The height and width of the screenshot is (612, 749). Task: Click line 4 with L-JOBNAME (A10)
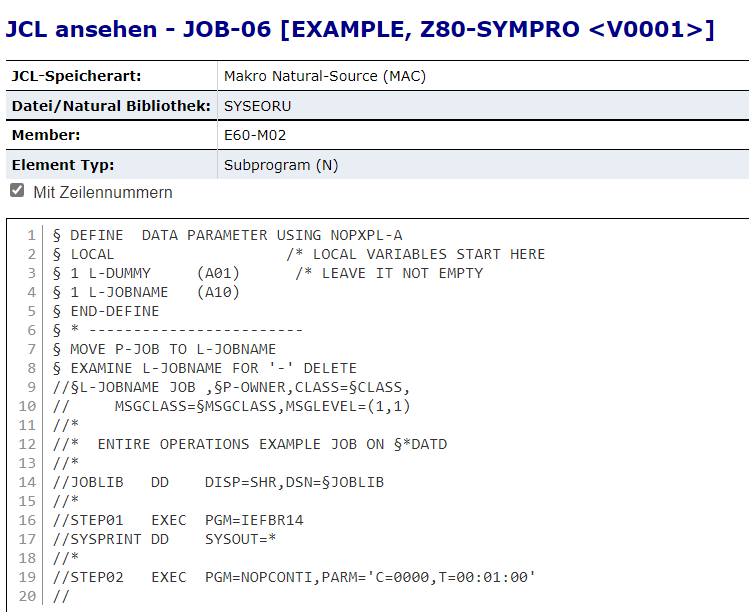[x=146, y=292]
